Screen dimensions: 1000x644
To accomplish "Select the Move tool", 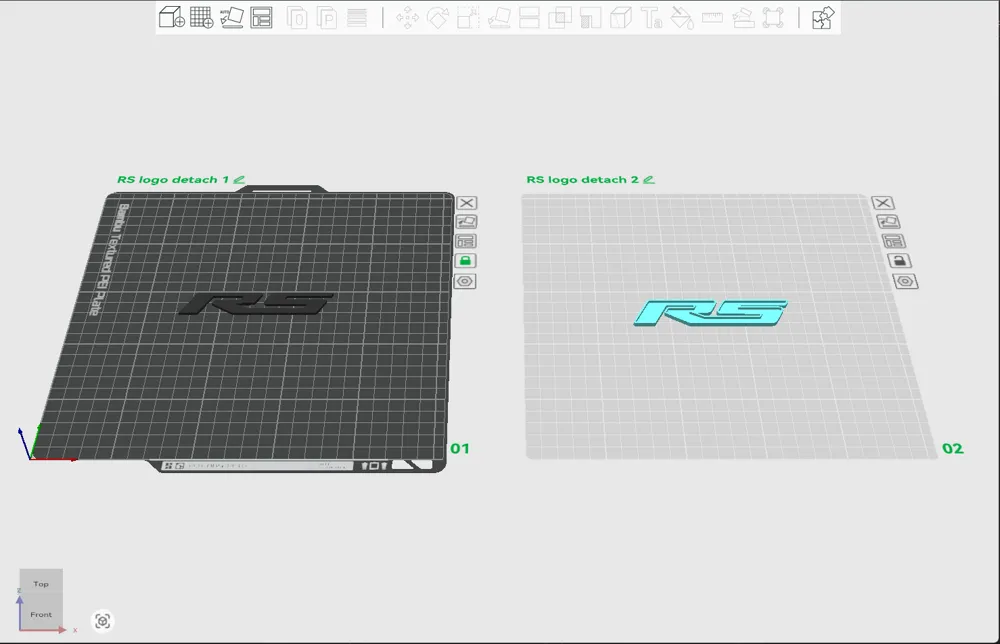I will coord(408,18).
